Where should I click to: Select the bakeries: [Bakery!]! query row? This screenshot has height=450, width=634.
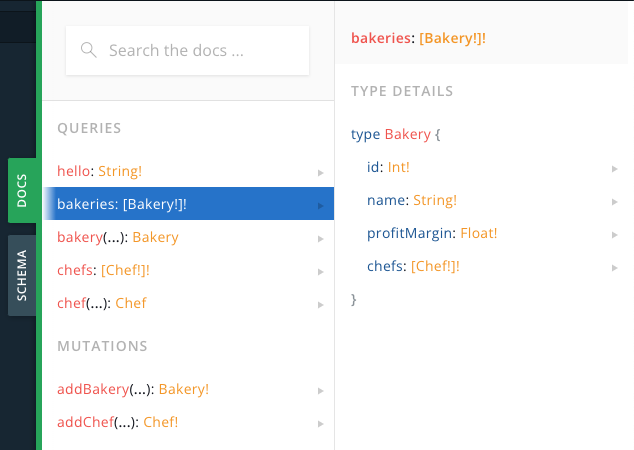point(188,204)
